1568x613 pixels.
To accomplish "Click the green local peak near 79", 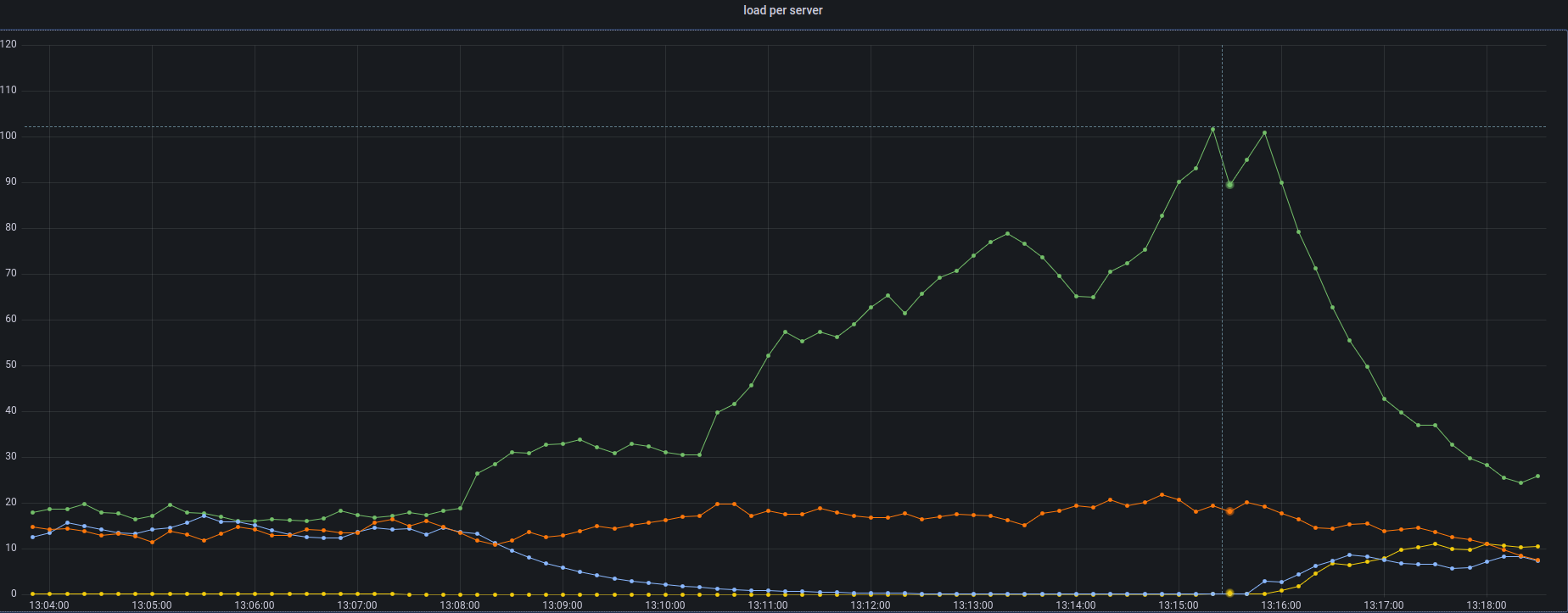I will 1007,234.
